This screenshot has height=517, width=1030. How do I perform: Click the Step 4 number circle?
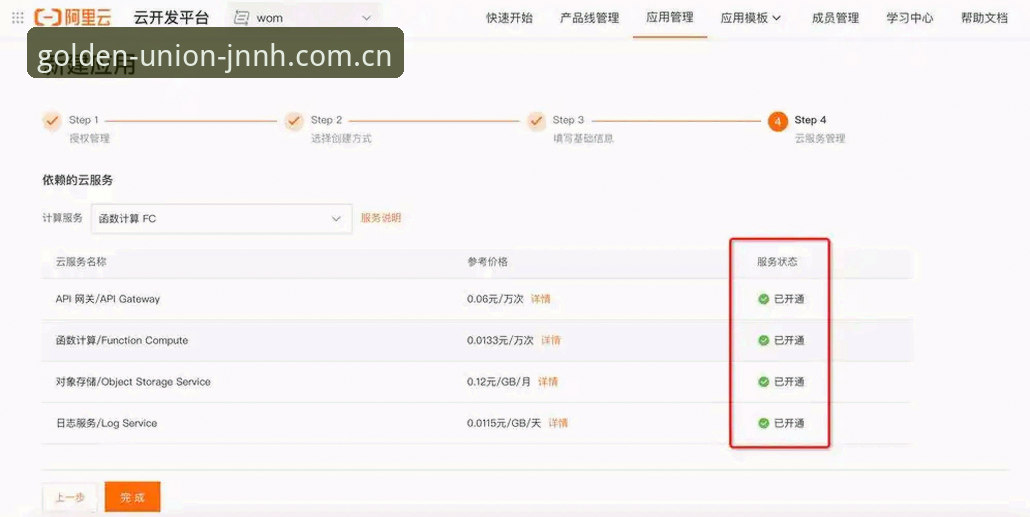[x=778, y=122]
